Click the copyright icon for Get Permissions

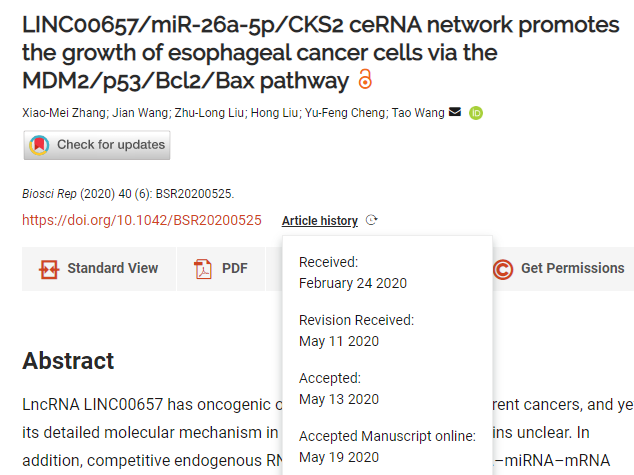503,269
